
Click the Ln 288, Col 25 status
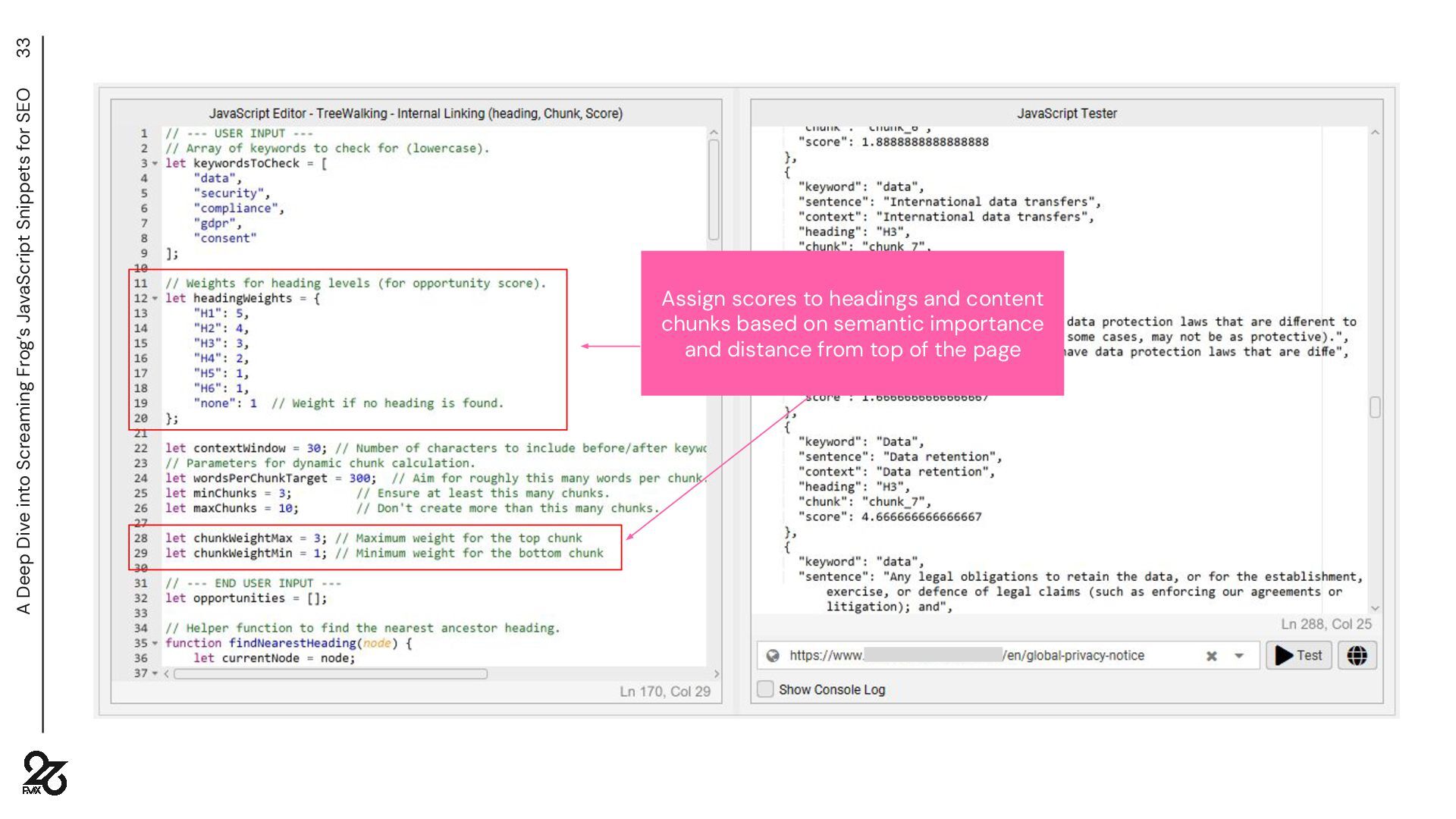(x=1326, y=624)
